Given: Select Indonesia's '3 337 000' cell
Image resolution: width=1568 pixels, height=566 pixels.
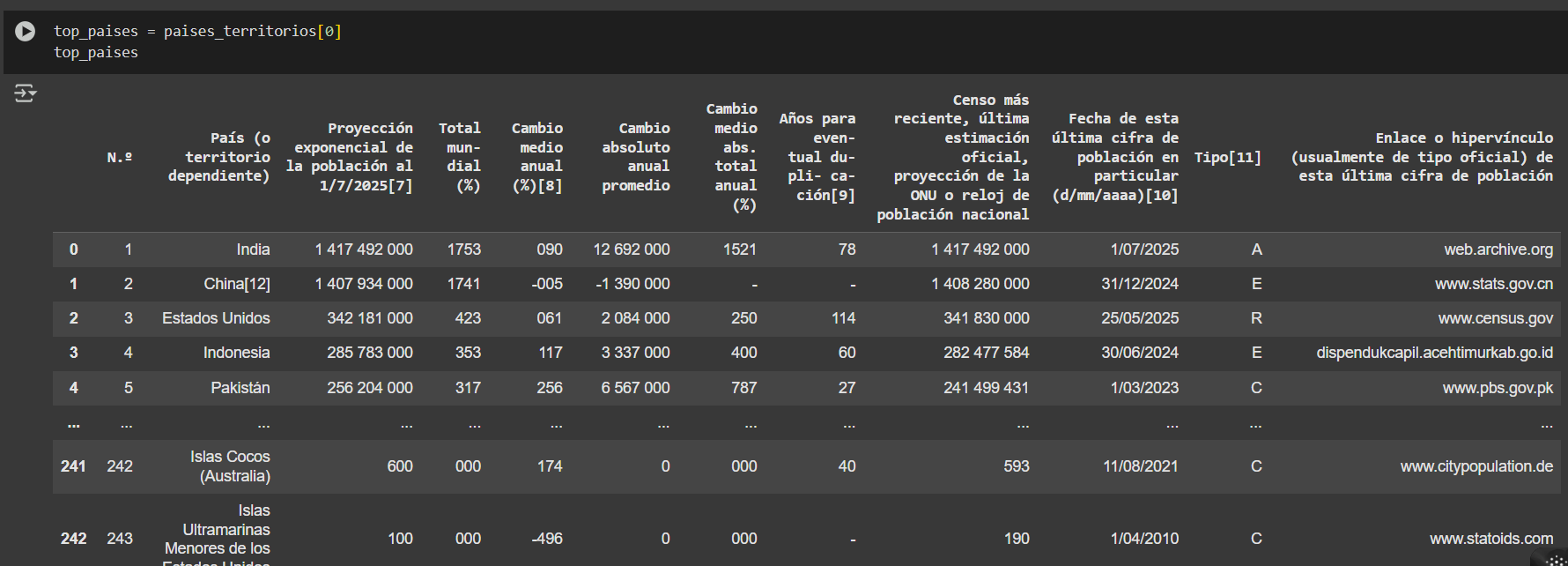Looking at the screenshot, I should [636, 353].
